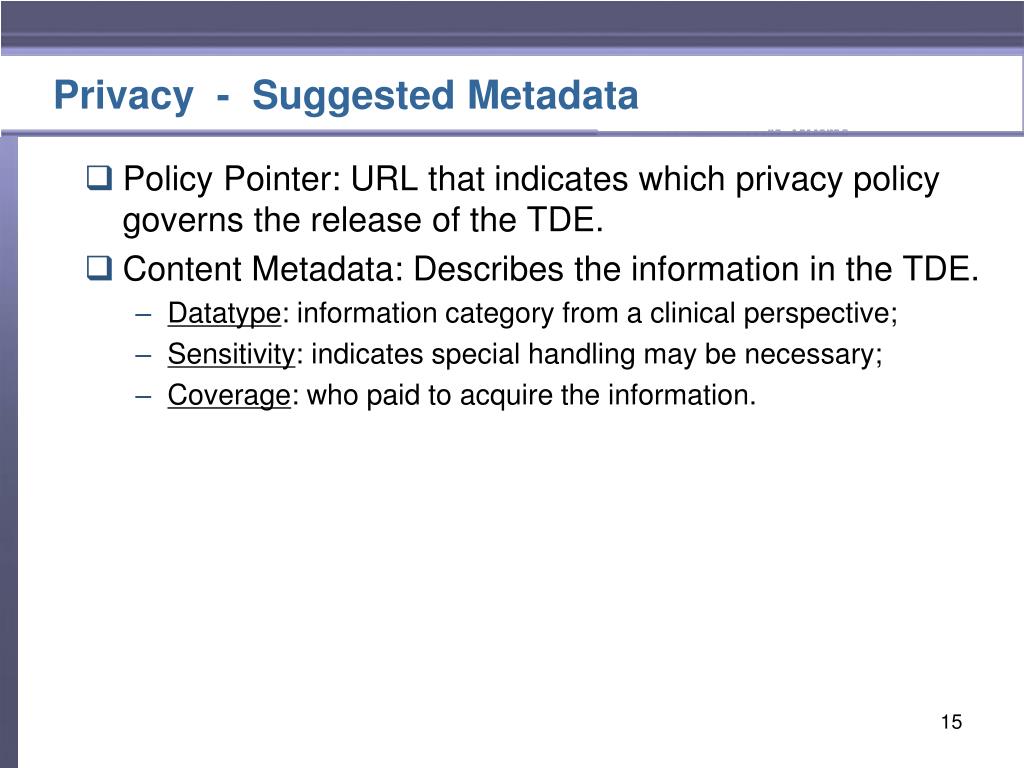Click the word 'Suggested' in the title

353,97
